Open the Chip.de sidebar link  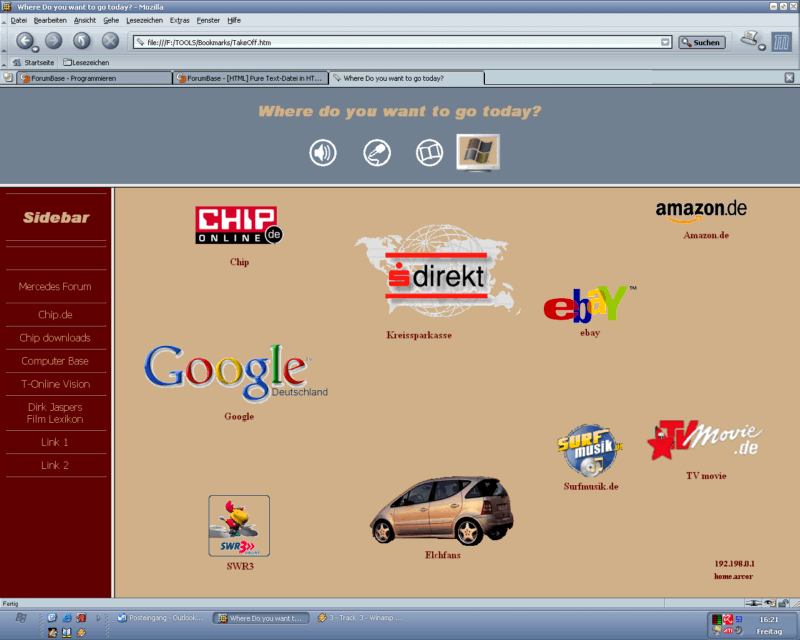pyautogui.click(x=55, y=314)
